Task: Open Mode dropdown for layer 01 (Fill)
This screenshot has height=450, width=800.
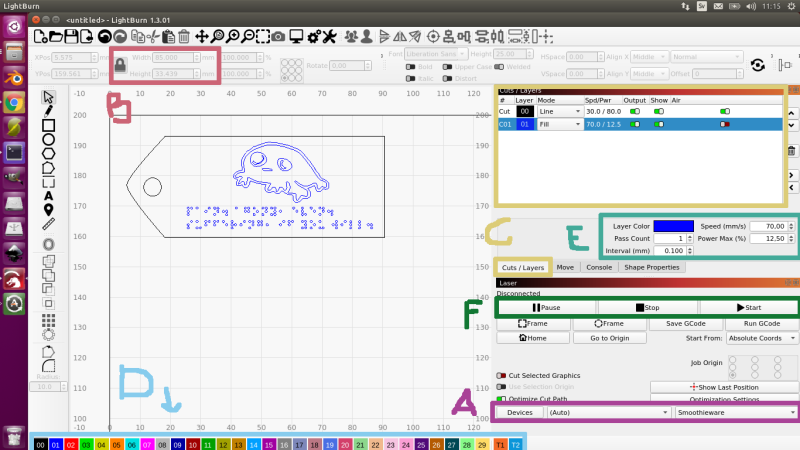Action: [560, 124]
